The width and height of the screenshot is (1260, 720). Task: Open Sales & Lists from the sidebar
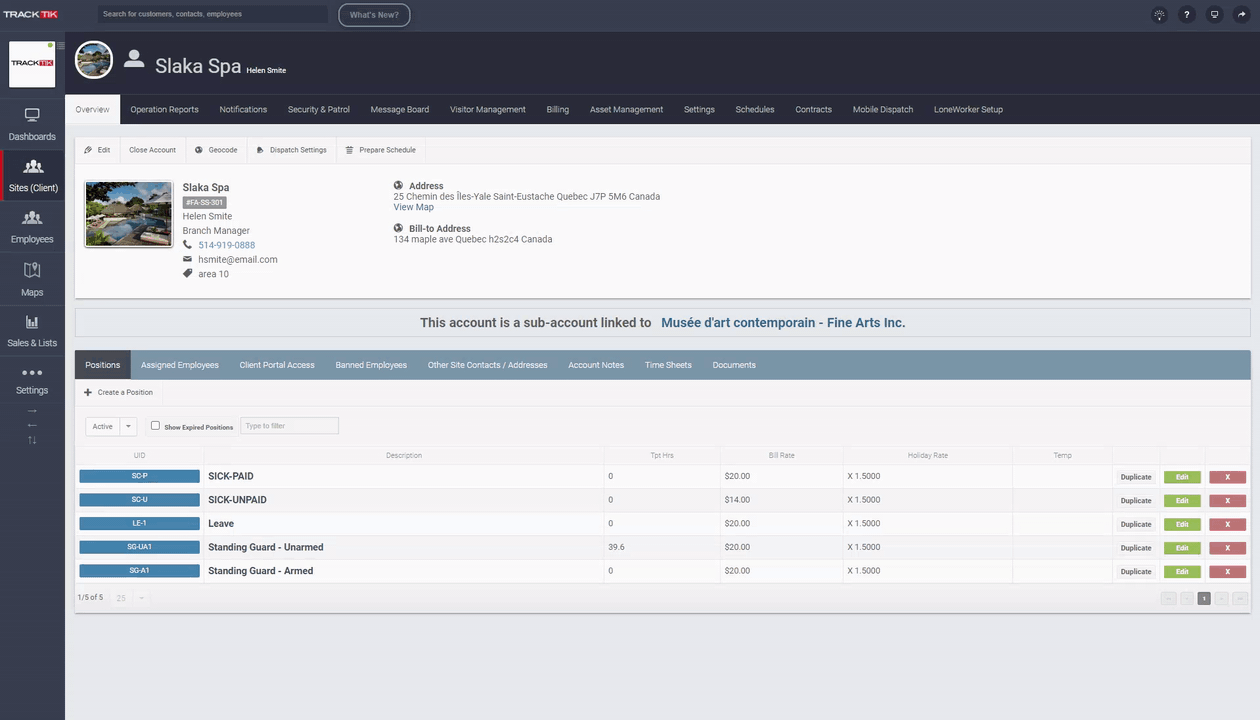point(32,329)
